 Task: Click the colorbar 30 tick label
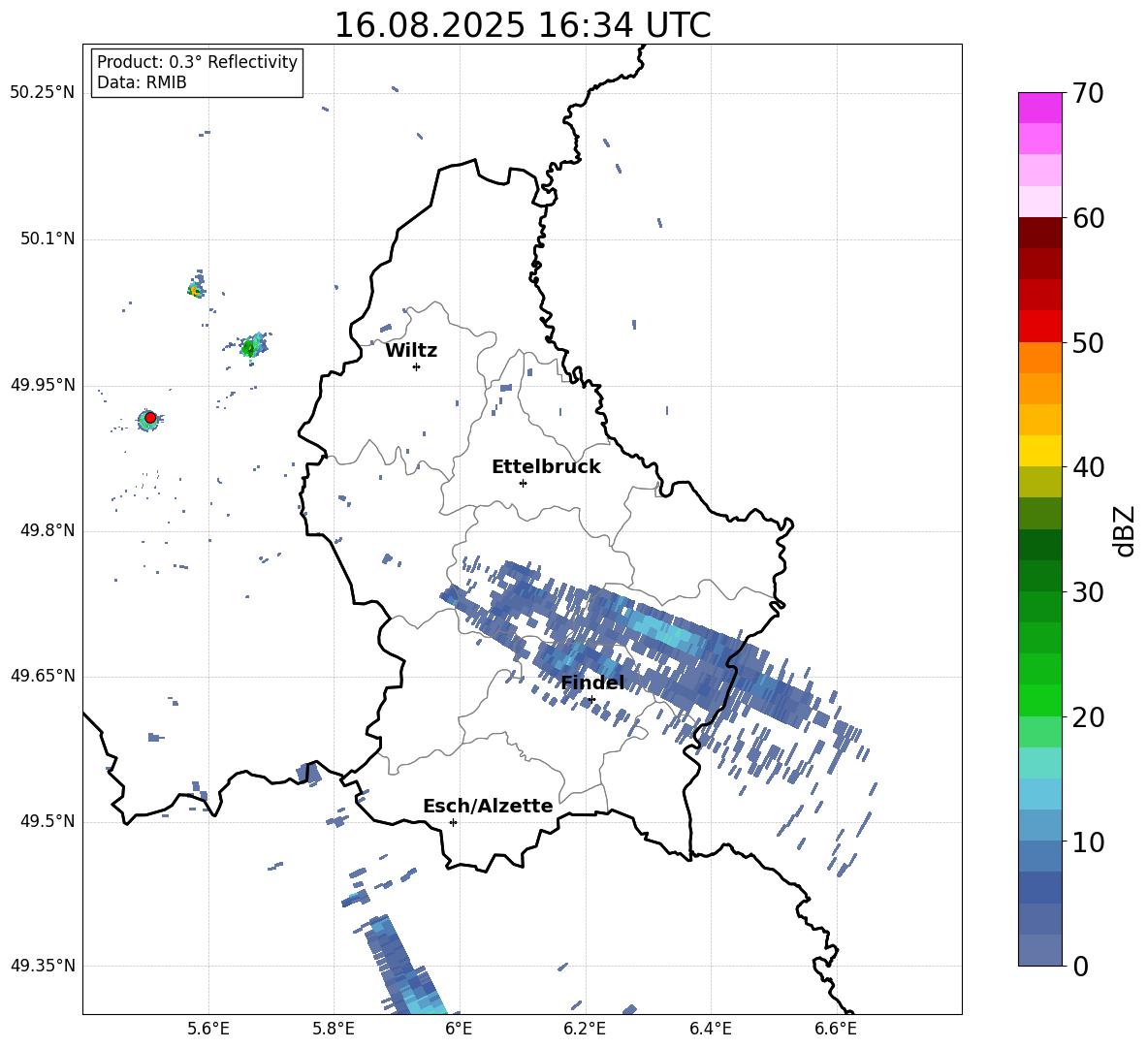click(1088, 592)
